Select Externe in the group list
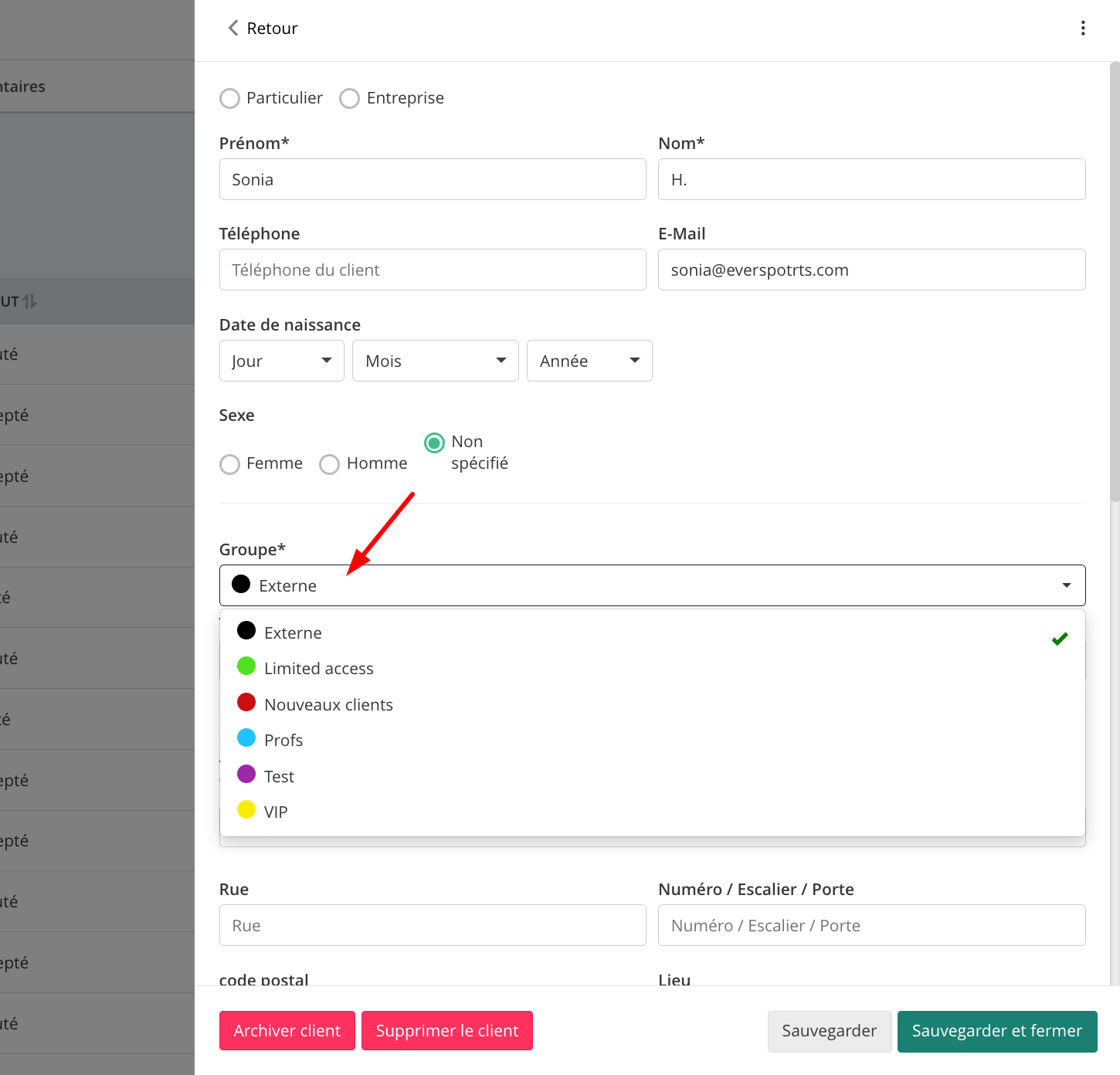This screenshot has width=1120, height=1075. point(653,632)
